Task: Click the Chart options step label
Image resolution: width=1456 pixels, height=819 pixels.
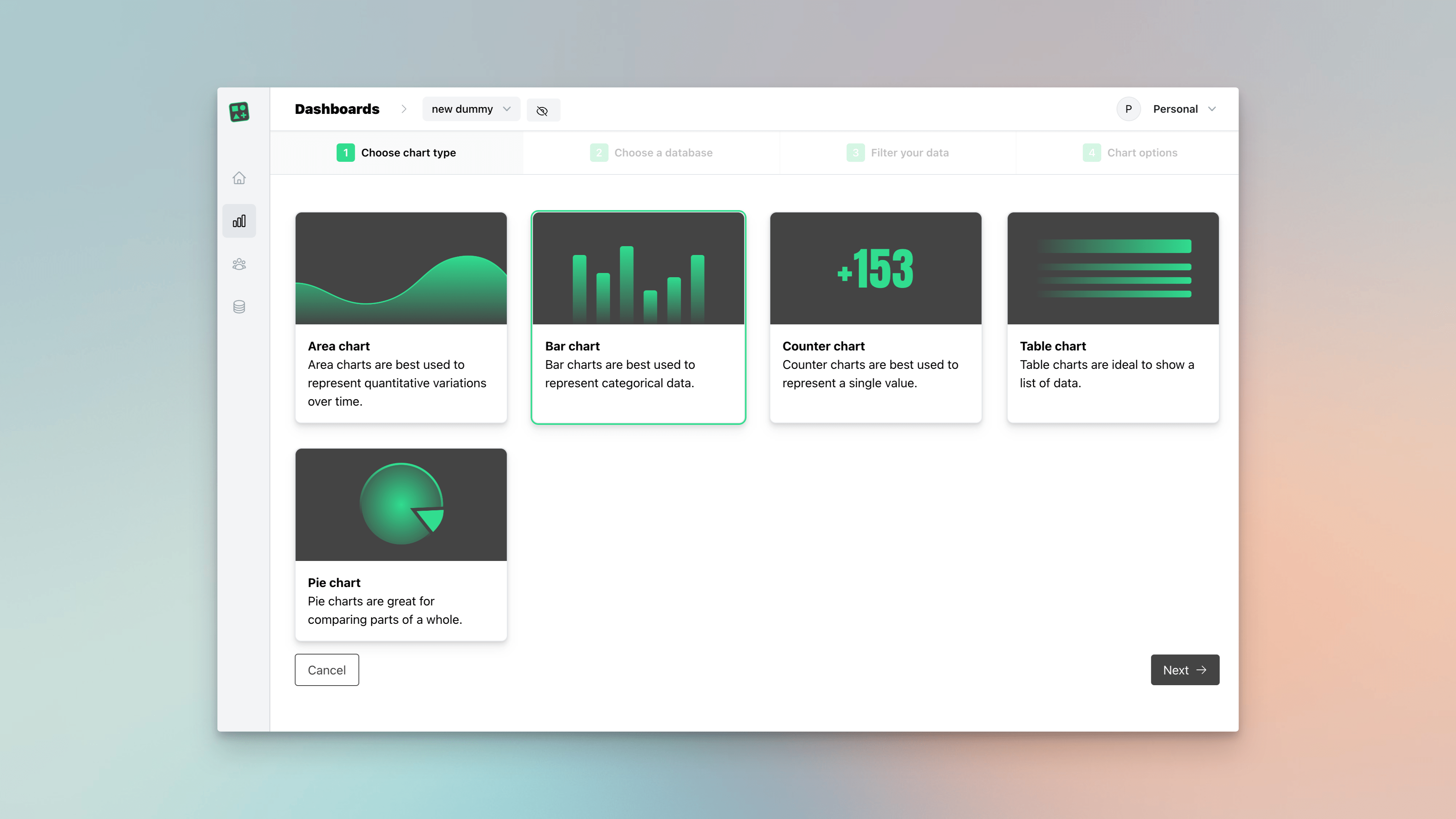Action: point(1143,152)
